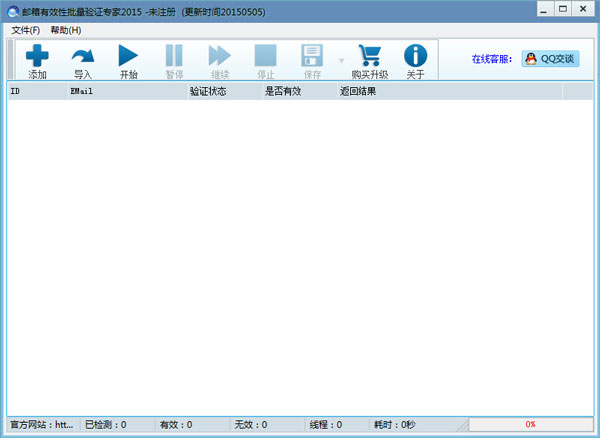The image size is (600, 438).
Task: Click the QQ交谈 chat button
Action: click(x=550, y=59)
